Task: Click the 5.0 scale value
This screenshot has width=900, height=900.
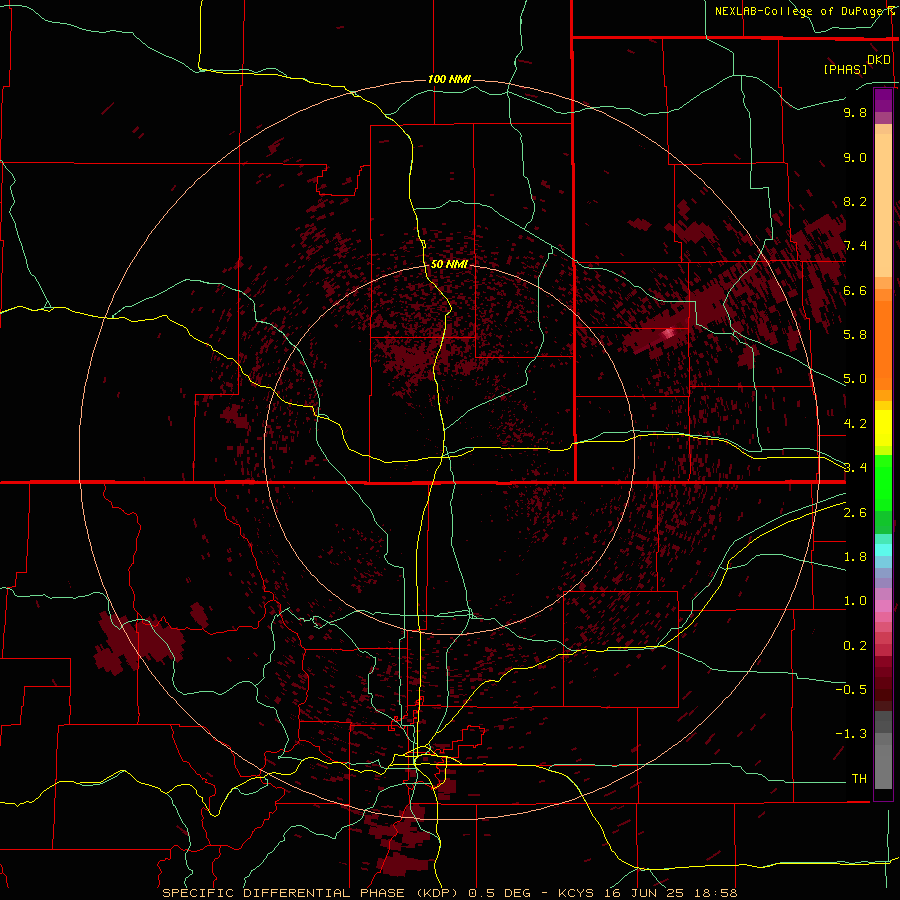Action: [855, 379]
